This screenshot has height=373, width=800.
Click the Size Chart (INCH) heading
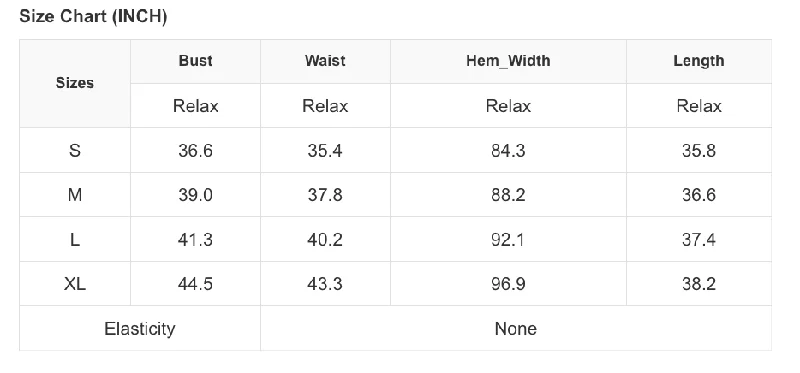(93, 17)
